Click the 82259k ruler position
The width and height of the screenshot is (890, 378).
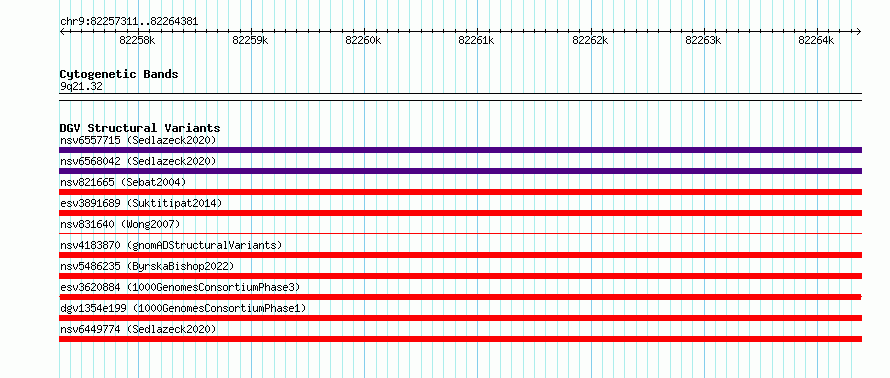point(250,40)
